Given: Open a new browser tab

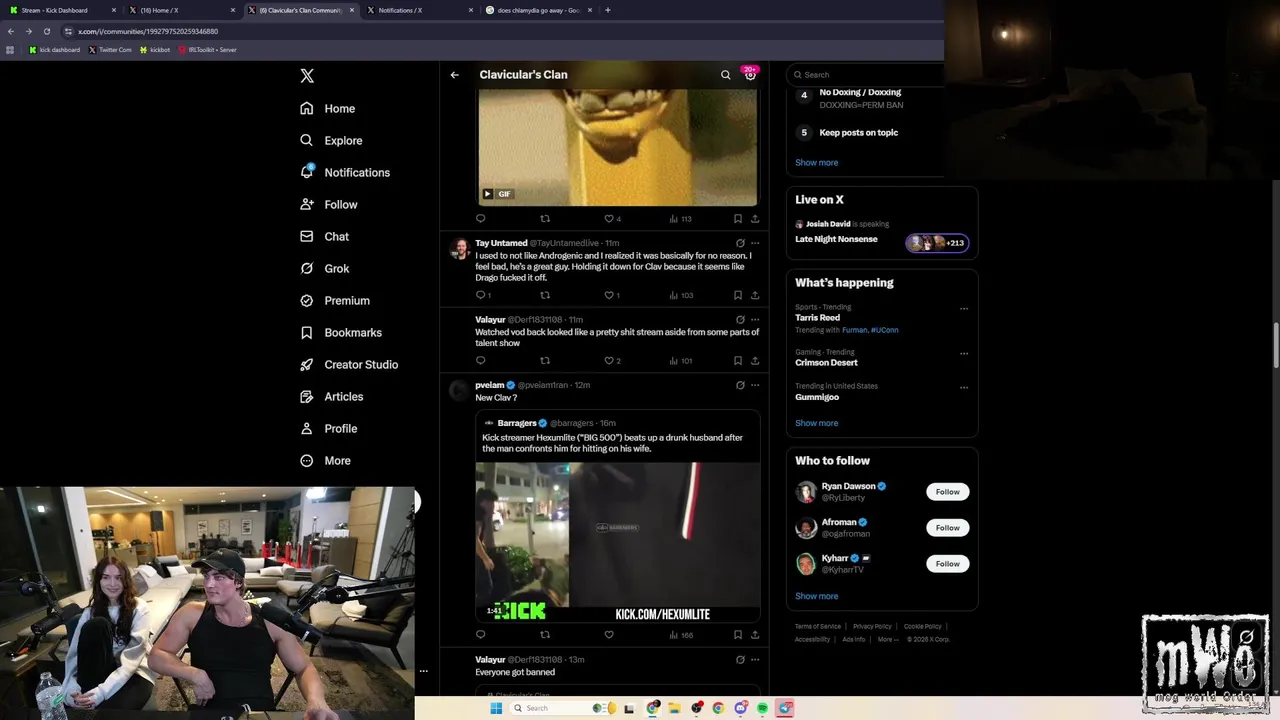Looking at the screenshot, I should point(608,10).
